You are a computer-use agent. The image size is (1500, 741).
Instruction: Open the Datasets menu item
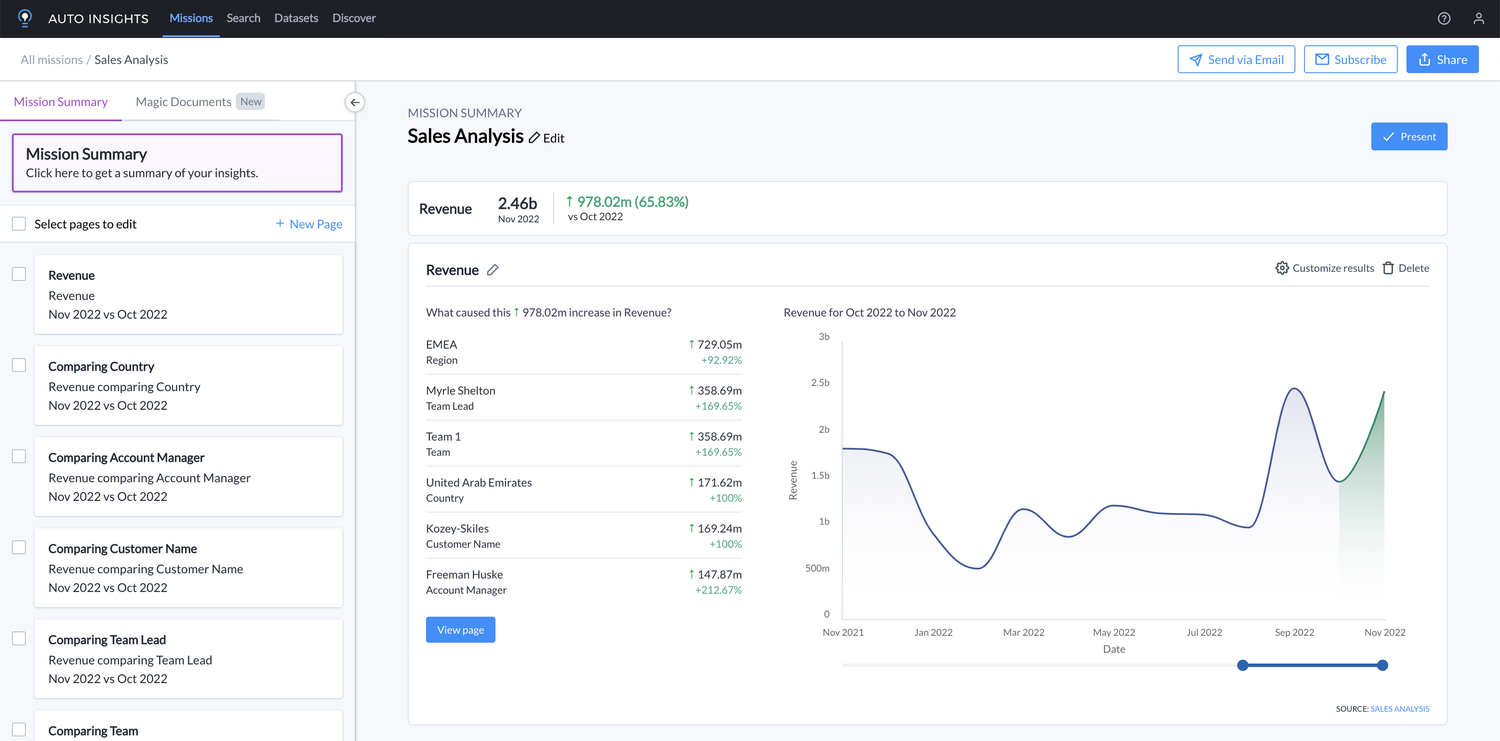pos(296,18)
